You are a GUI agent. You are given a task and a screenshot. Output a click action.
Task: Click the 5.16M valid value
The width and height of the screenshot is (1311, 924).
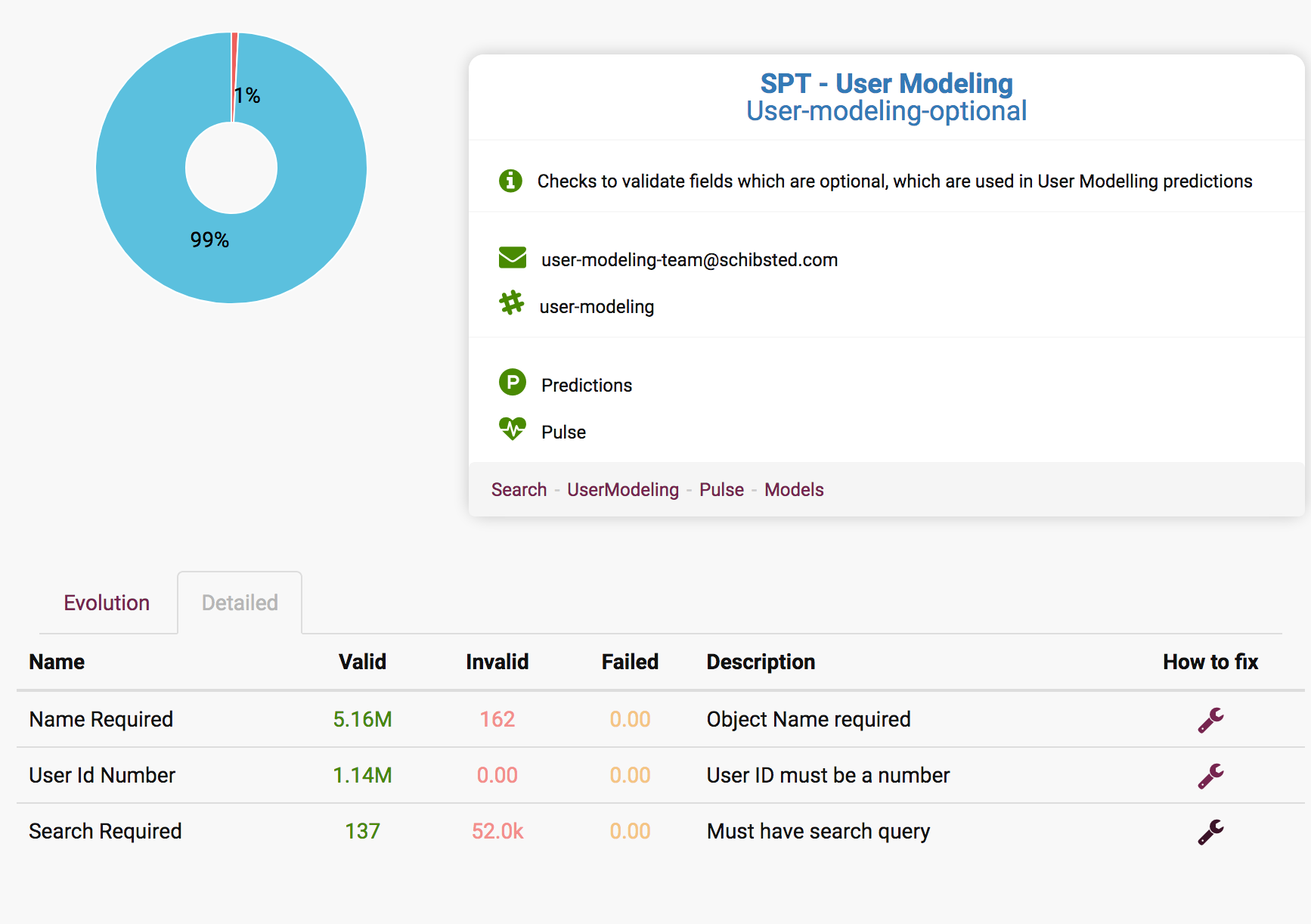click(362, 719)
